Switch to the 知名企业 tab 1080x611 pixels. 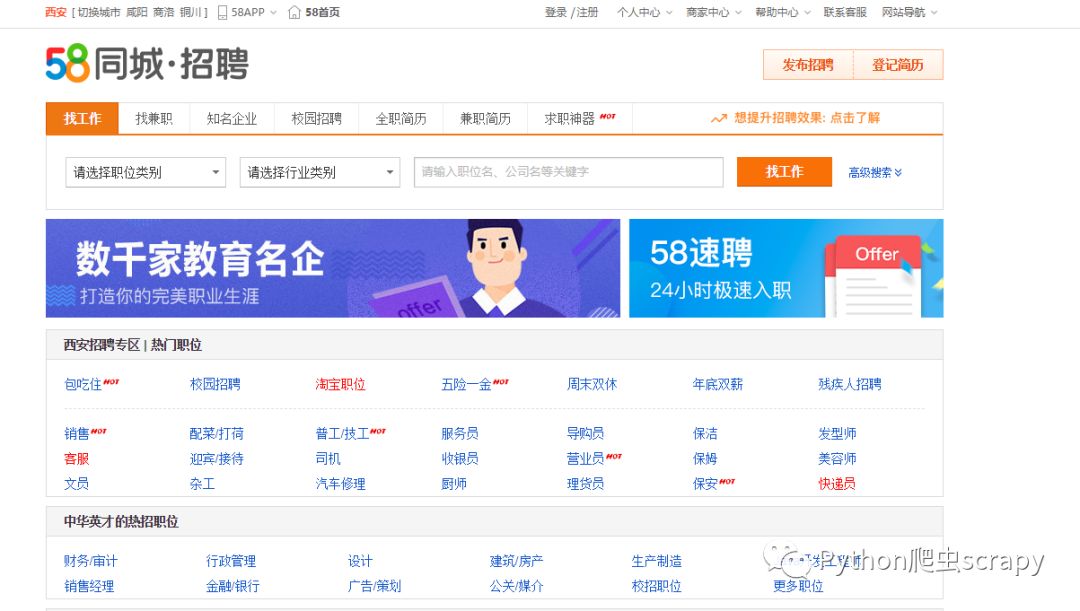231,118
